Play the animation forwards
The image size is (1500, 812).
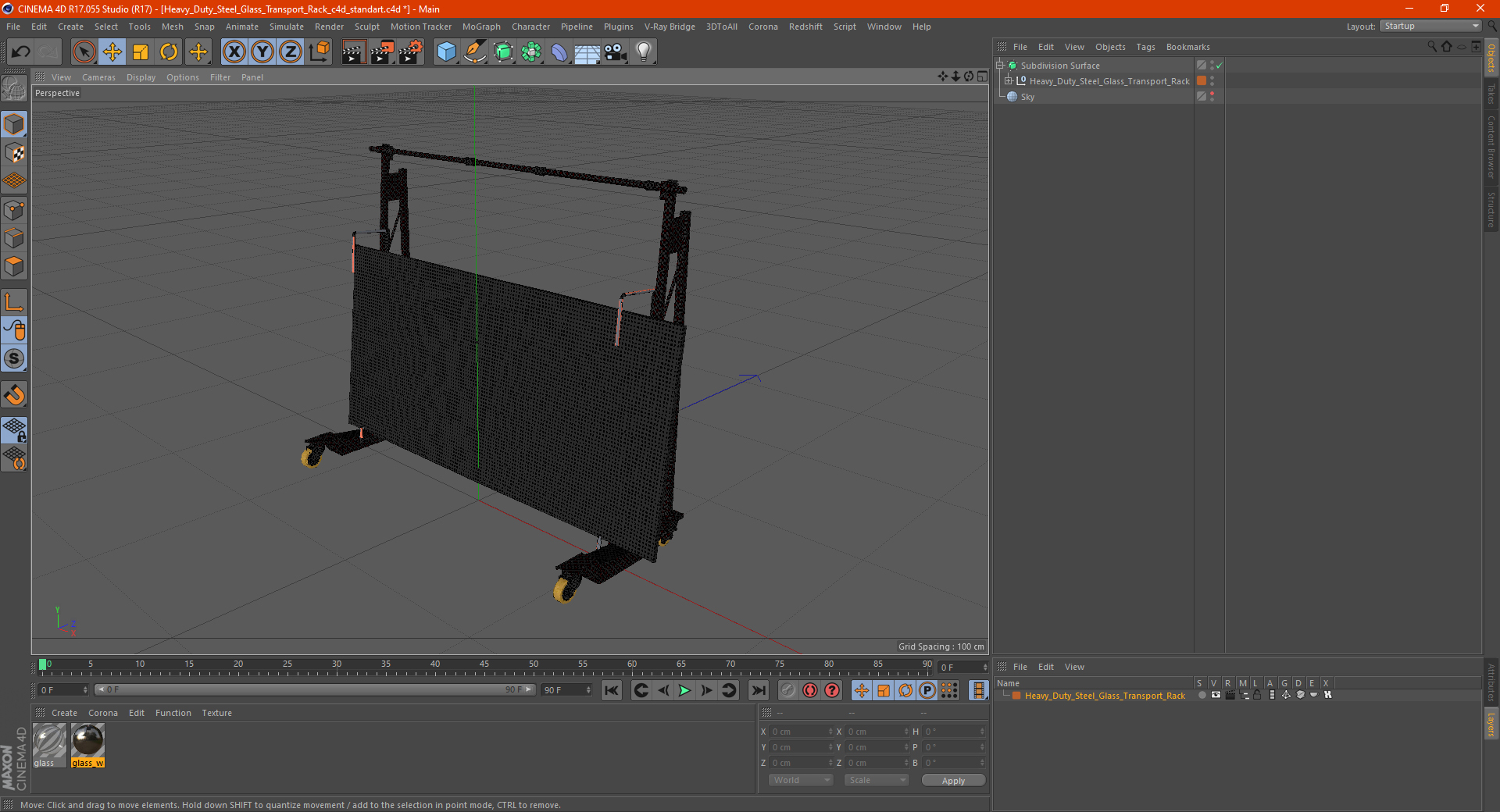684,690
